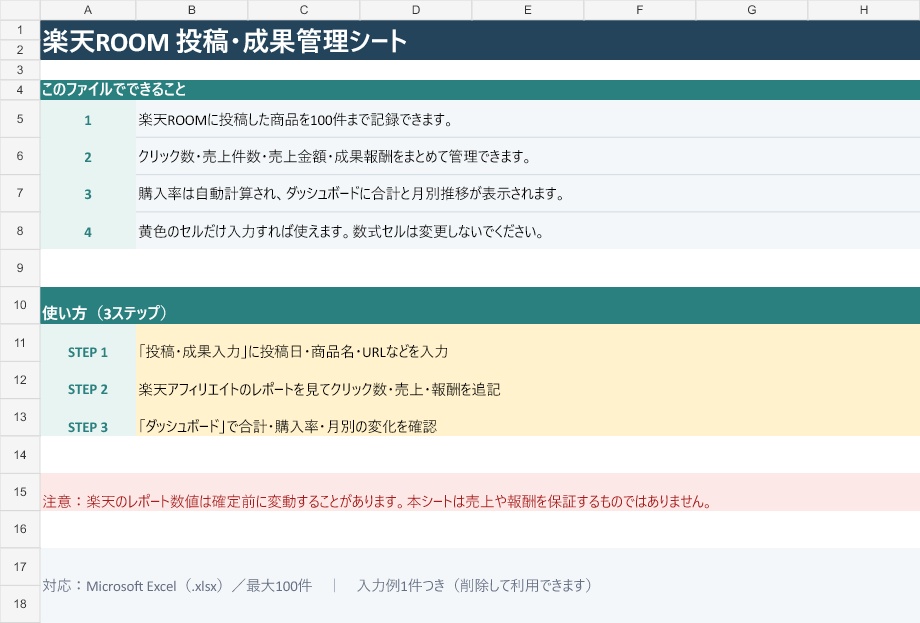Click the number 3 cell in row 7
This screenshot has height=623, width=920.
(x=88, y=193)
